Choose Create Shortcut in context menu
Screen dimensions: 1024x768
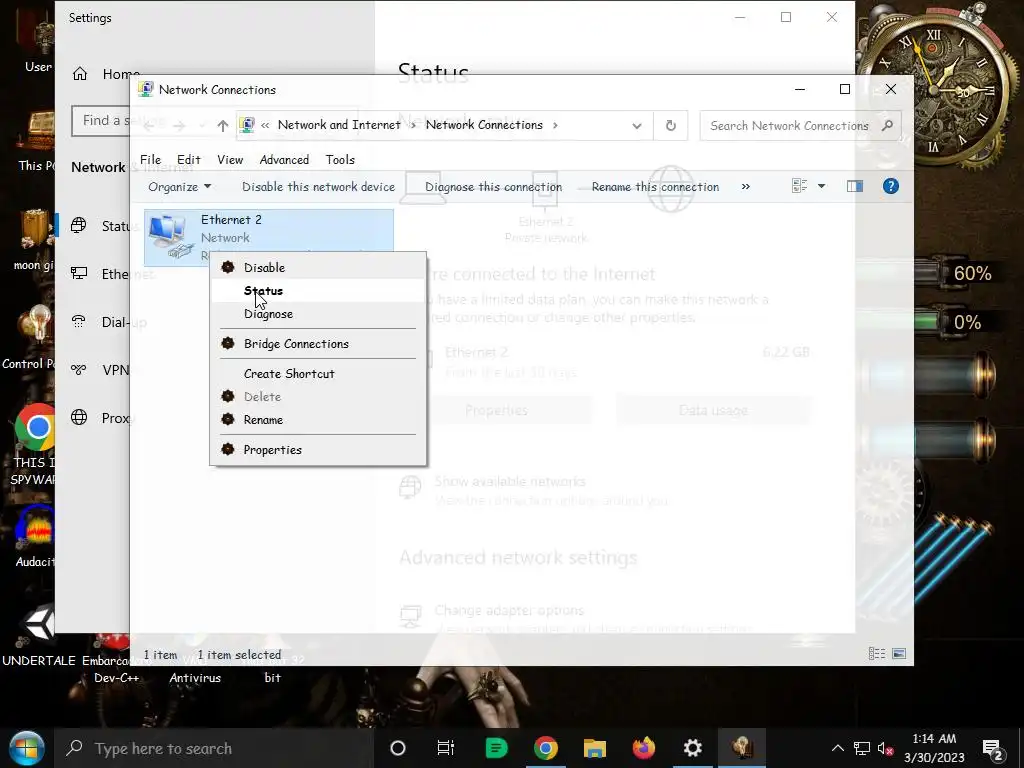coord(318,374)
